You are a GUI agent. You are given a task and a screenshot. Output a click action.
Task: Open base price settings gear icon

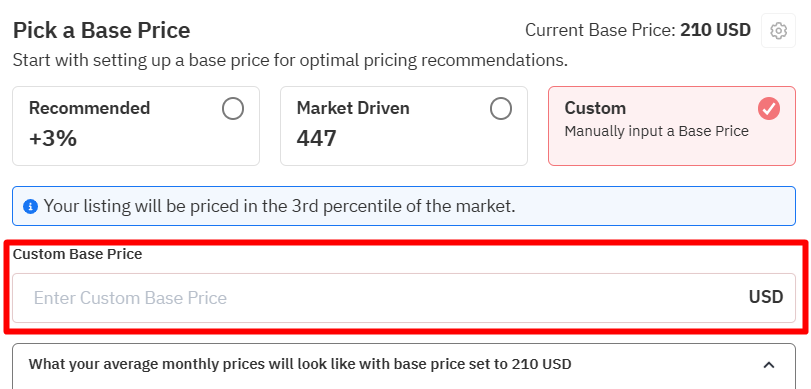(778, 31)
